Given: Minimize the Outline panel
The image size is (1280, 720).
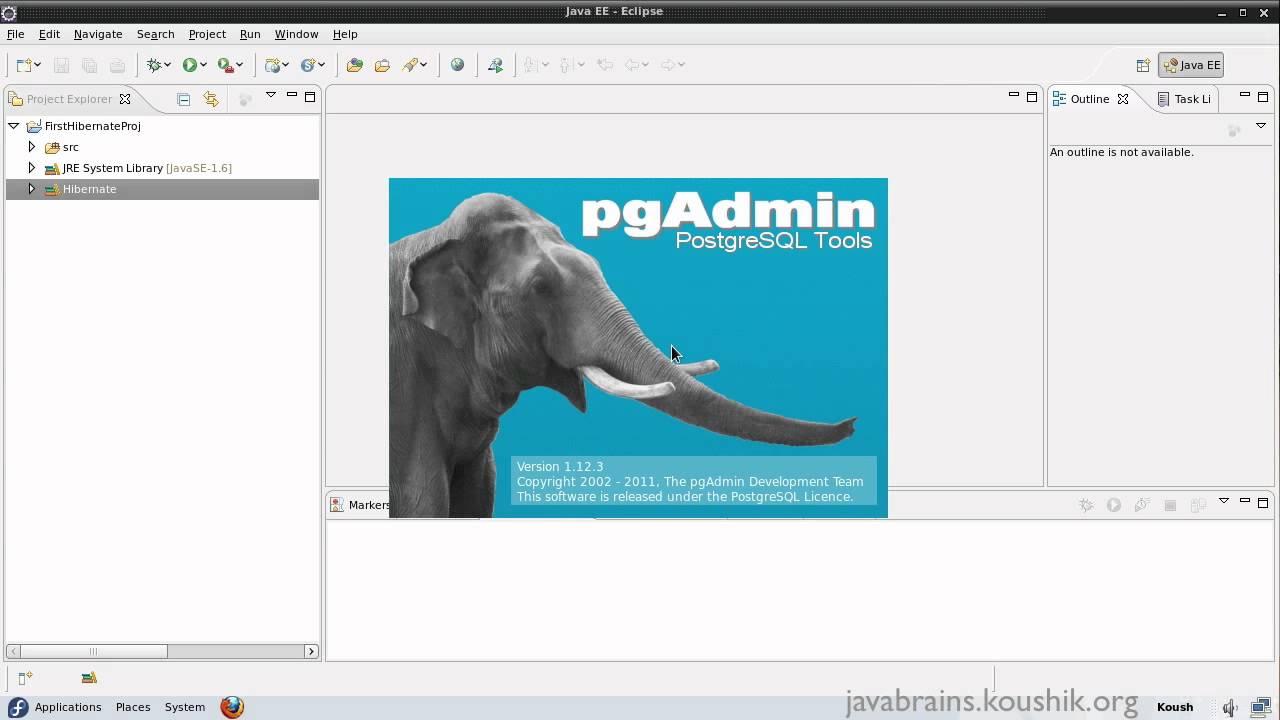Looking at the screenshot, I should [x=1245, y=96].
